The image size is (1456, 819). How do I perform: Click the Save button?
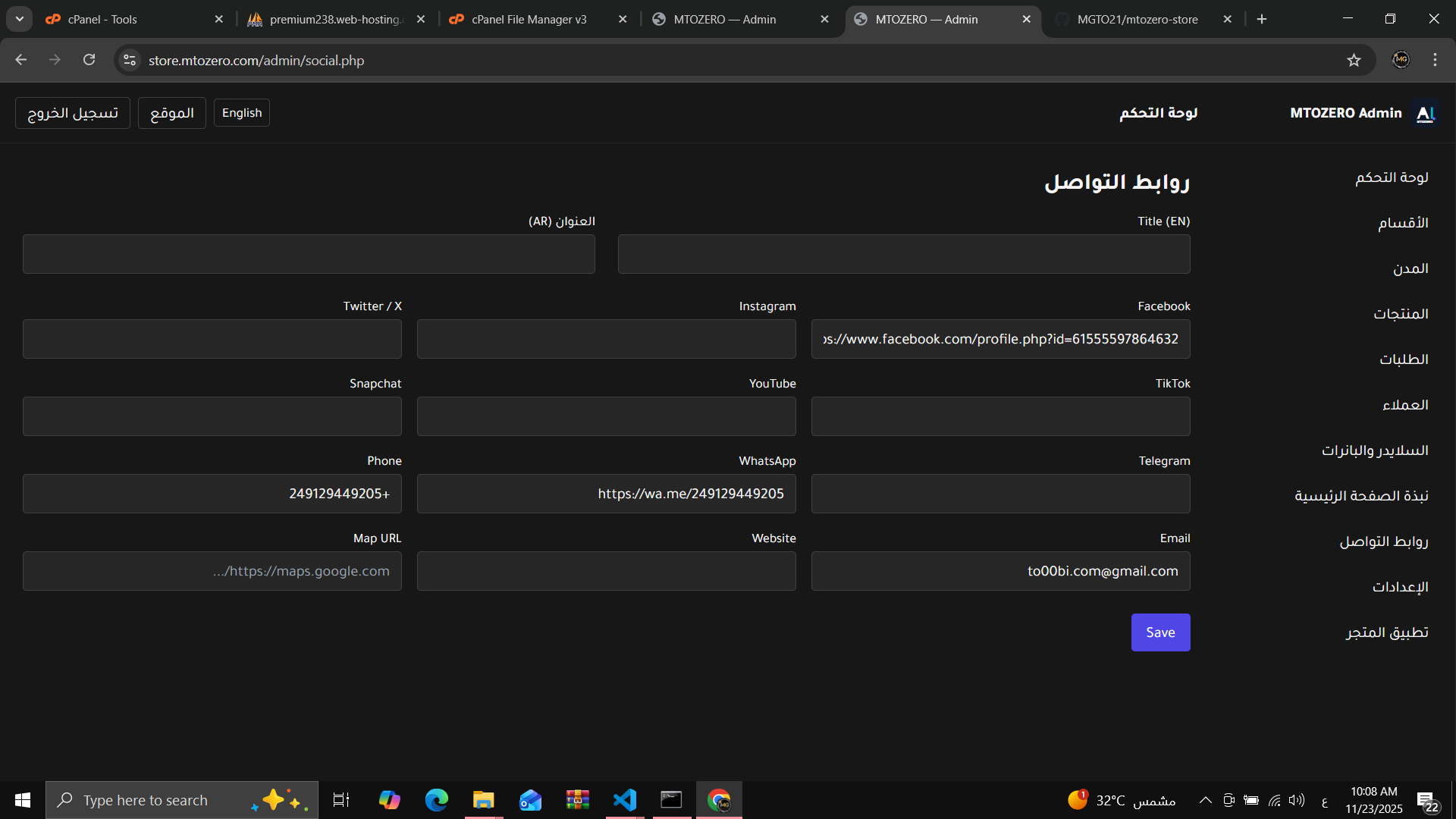click(1160, 632)
